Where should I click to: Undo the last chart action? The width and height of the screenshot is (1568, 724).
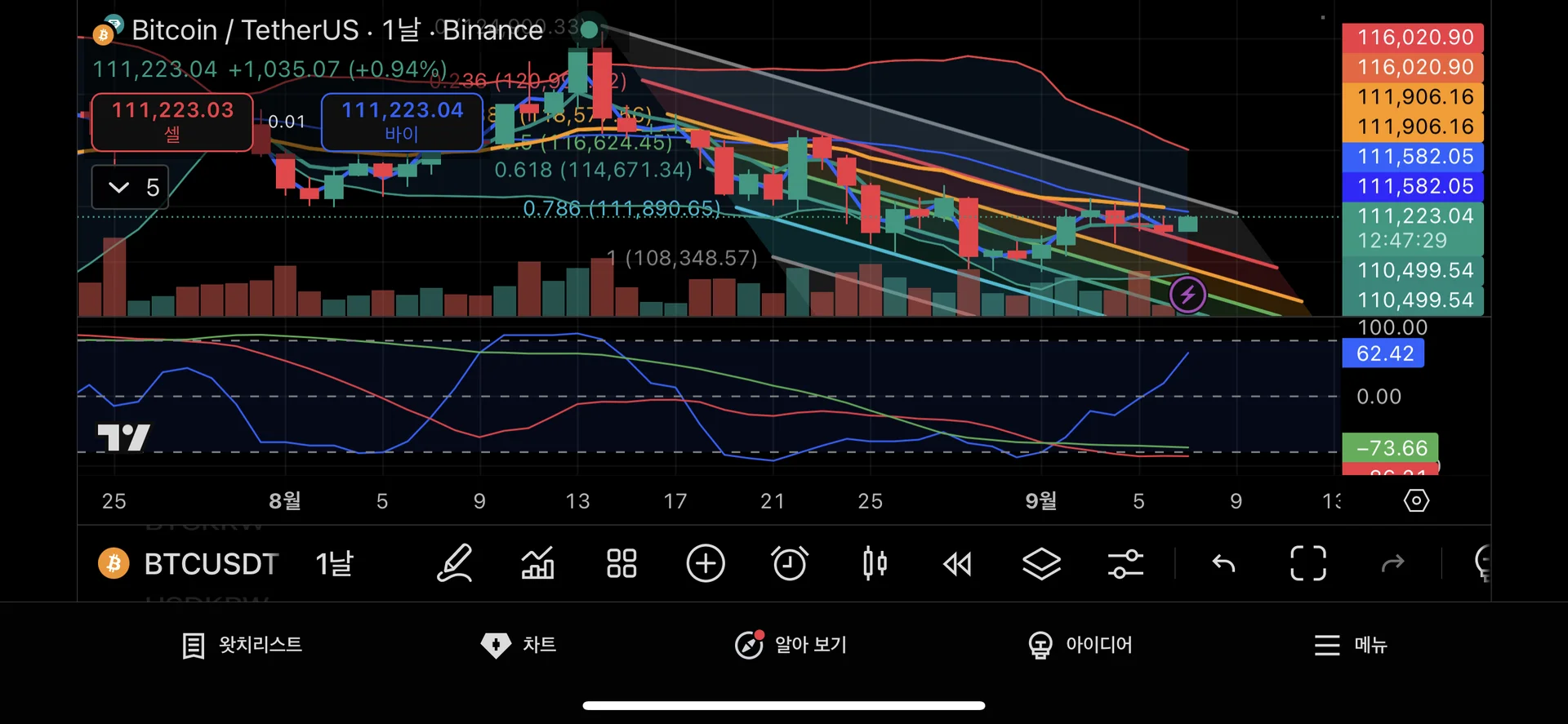point(1223,563)
